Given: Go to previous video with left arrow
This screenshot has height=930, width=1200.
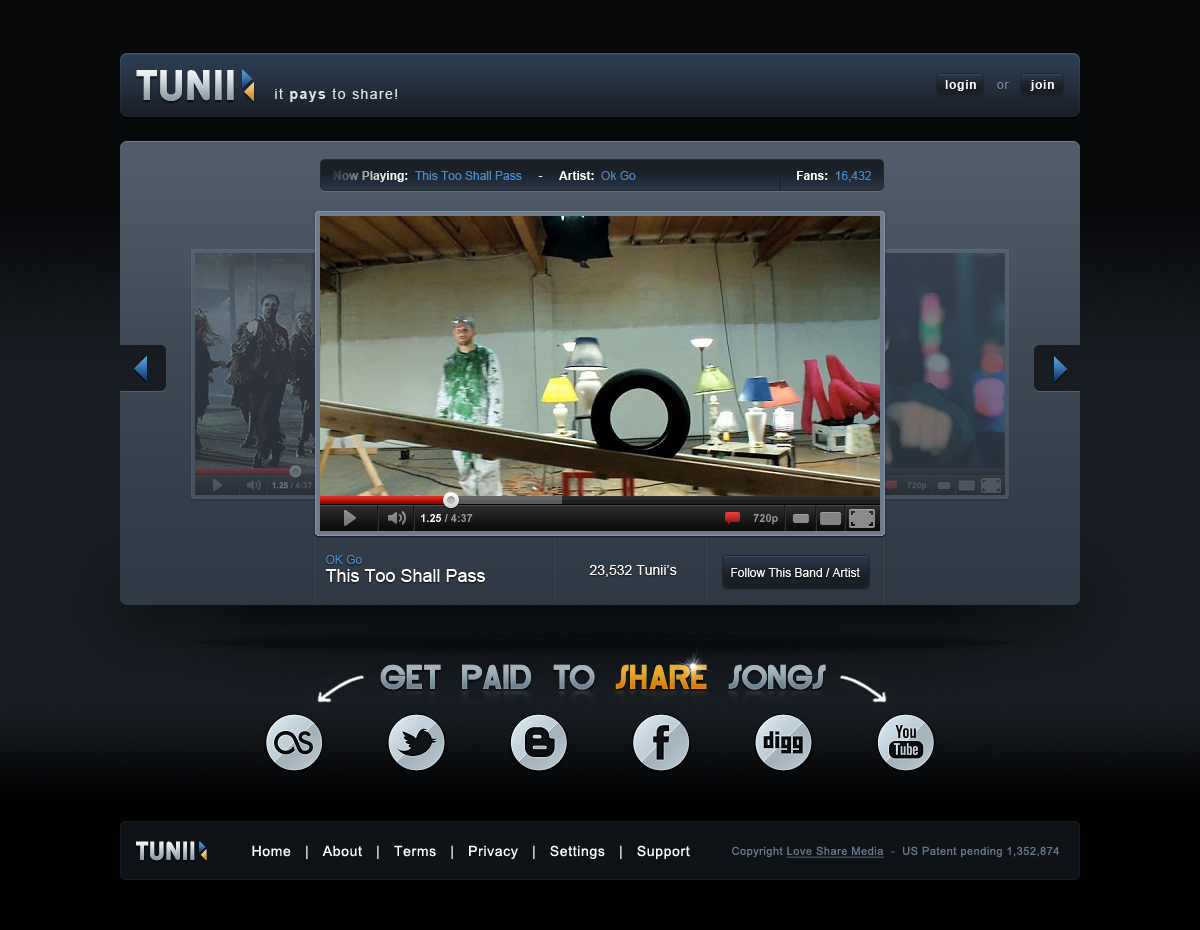Looking at the screenshot, I should [143, 368].
